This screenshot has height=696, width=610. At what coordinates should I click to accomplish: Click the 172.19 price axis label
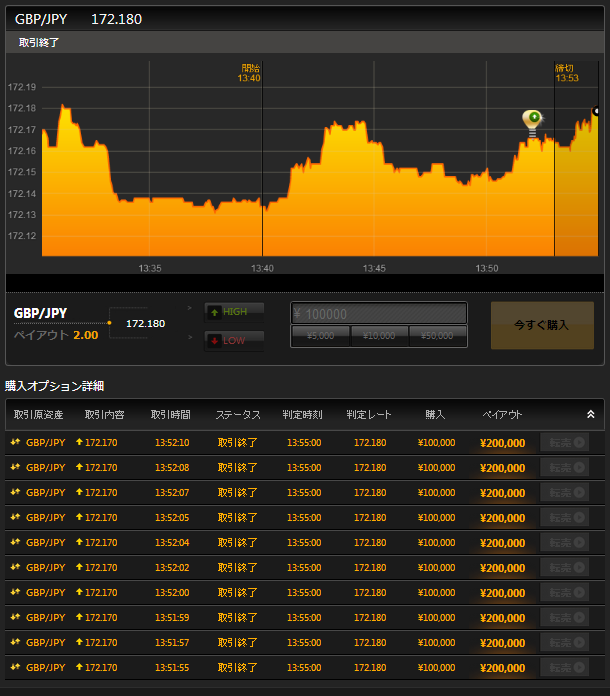point(22,87)
